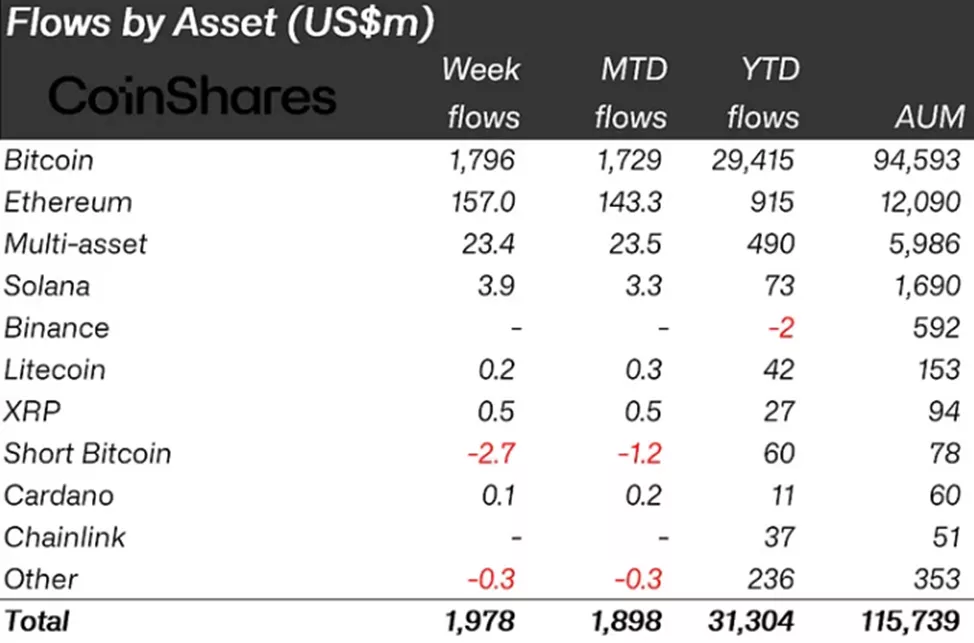The image size is (974, 643).
Task: Click the Chainlink asset name
Action: (x=65, y=538)
